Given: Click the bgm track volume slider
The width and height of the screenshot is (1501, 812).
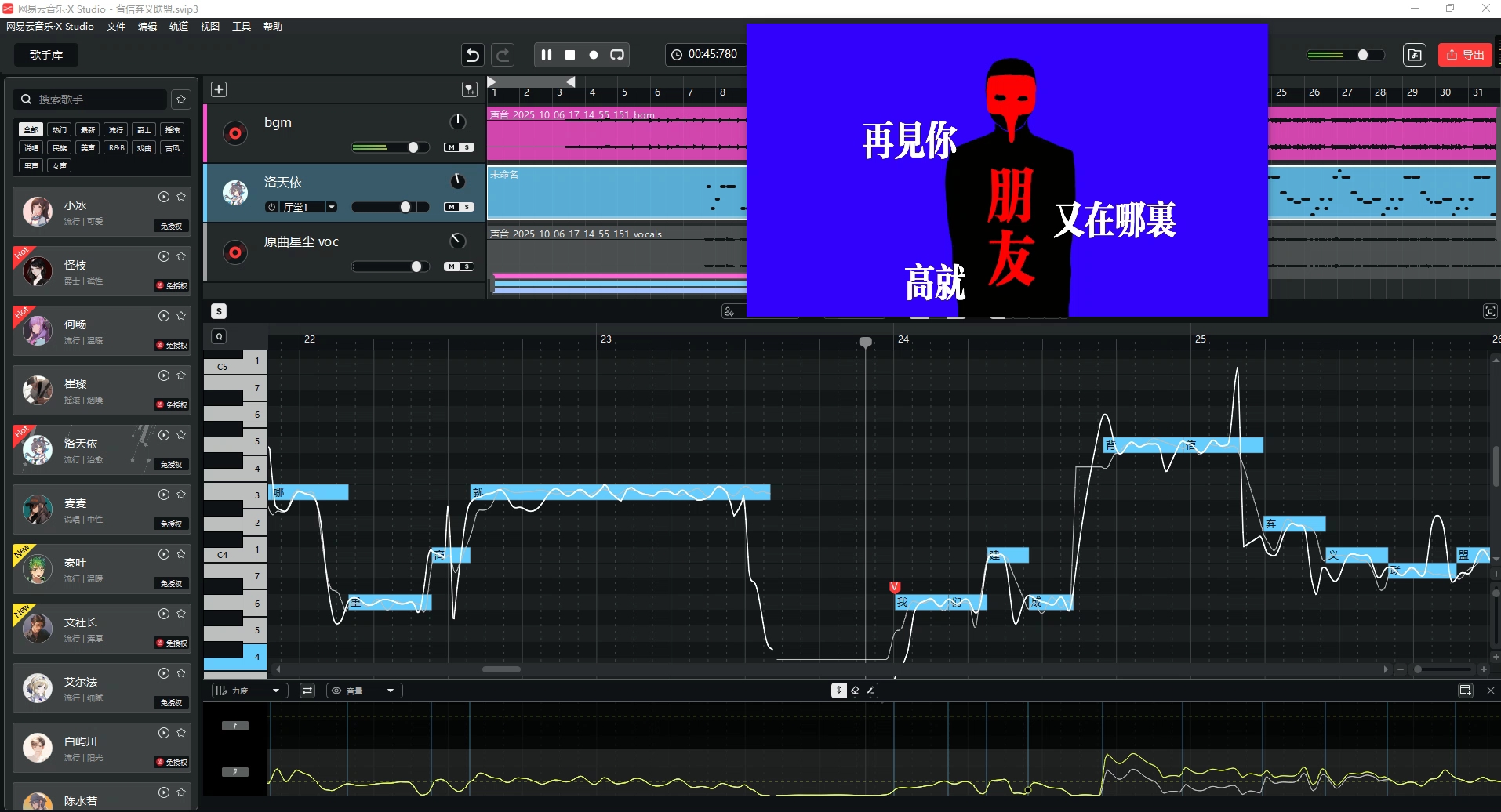Looking at the screenshot, I should (390, 147).
